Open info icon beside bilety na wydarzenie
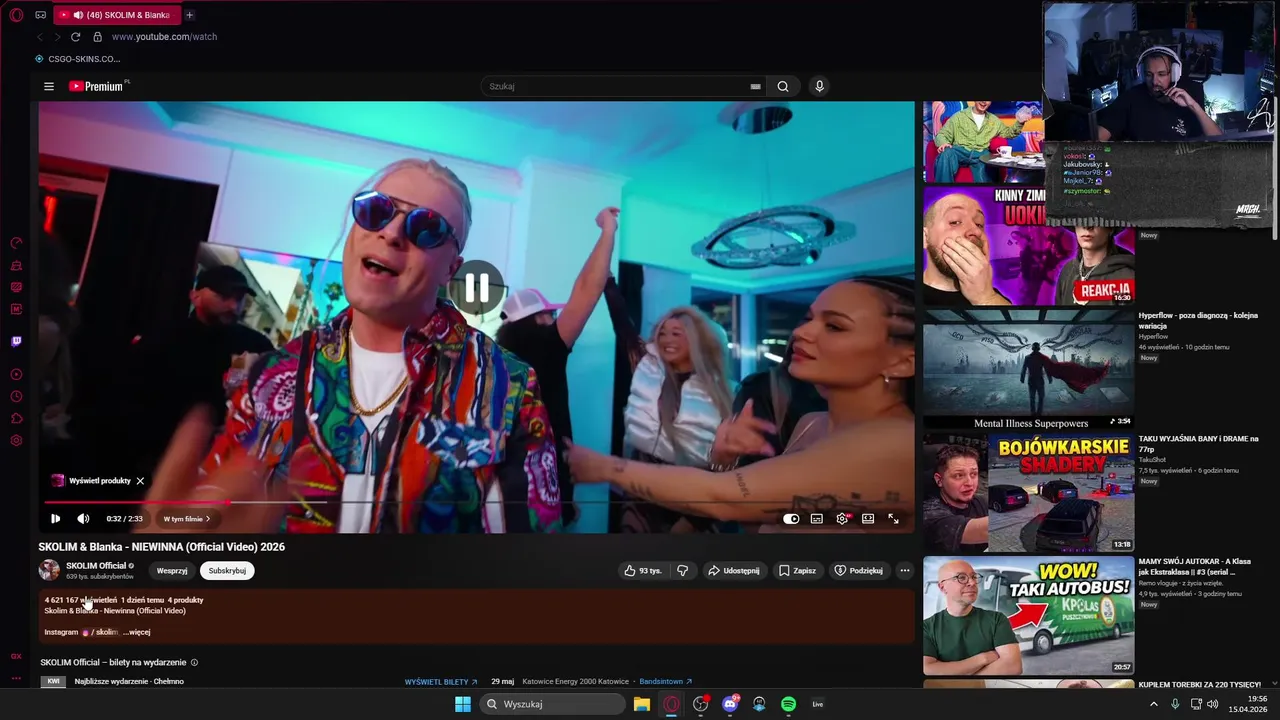The image size is (1280, 720). click(x=194, y=662)
